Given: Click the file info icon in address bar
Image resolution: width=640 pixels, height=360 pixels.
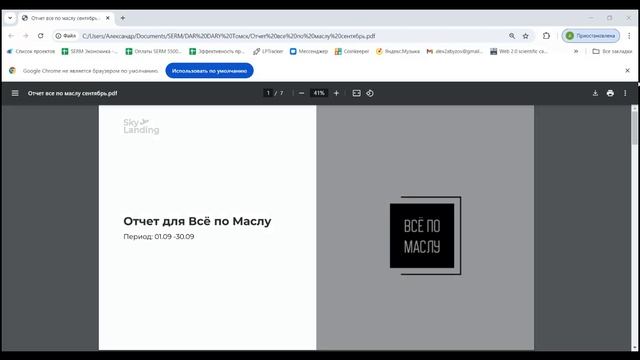Looking at the screenshot, I should pyautogui.click(x=66, y=36).
